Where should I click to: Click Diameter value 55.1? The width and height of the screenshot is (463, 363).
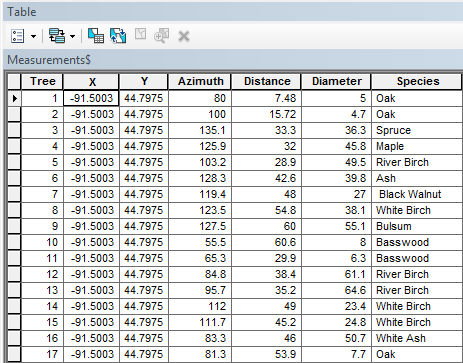coord(336,226)
